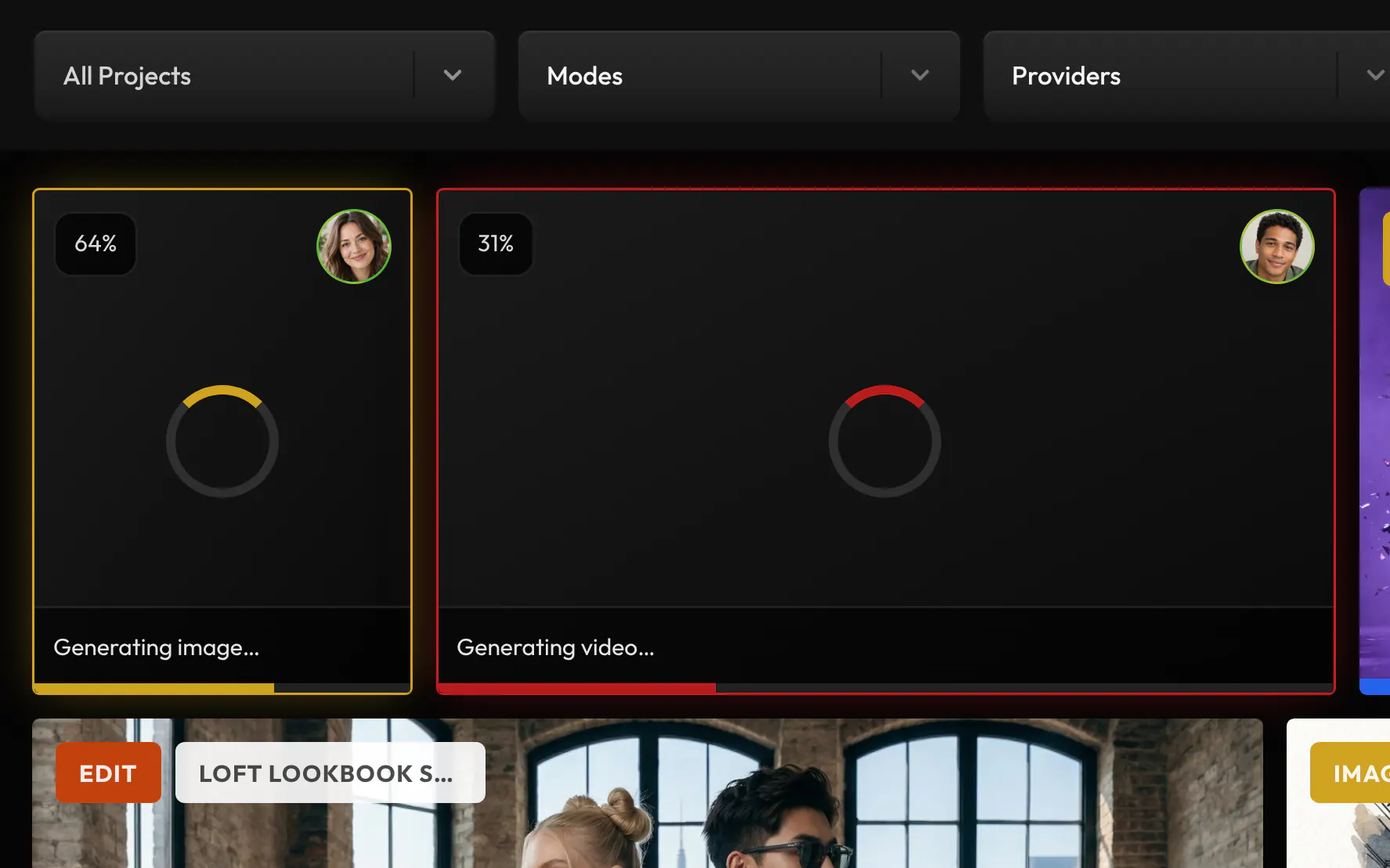Open the Providers dropdown
1390x868 pixels.
click(x=1186, y=76)
